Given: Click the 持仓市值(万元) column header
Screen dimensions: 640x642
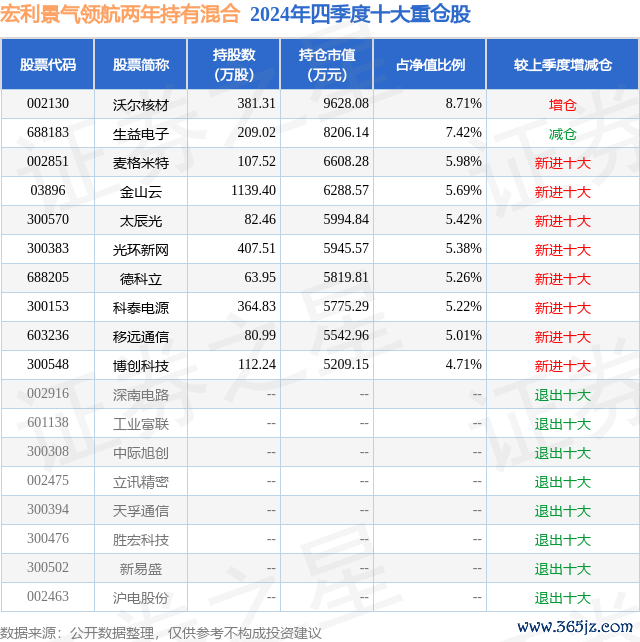Looking at the screenshot, I should point(327,65).
